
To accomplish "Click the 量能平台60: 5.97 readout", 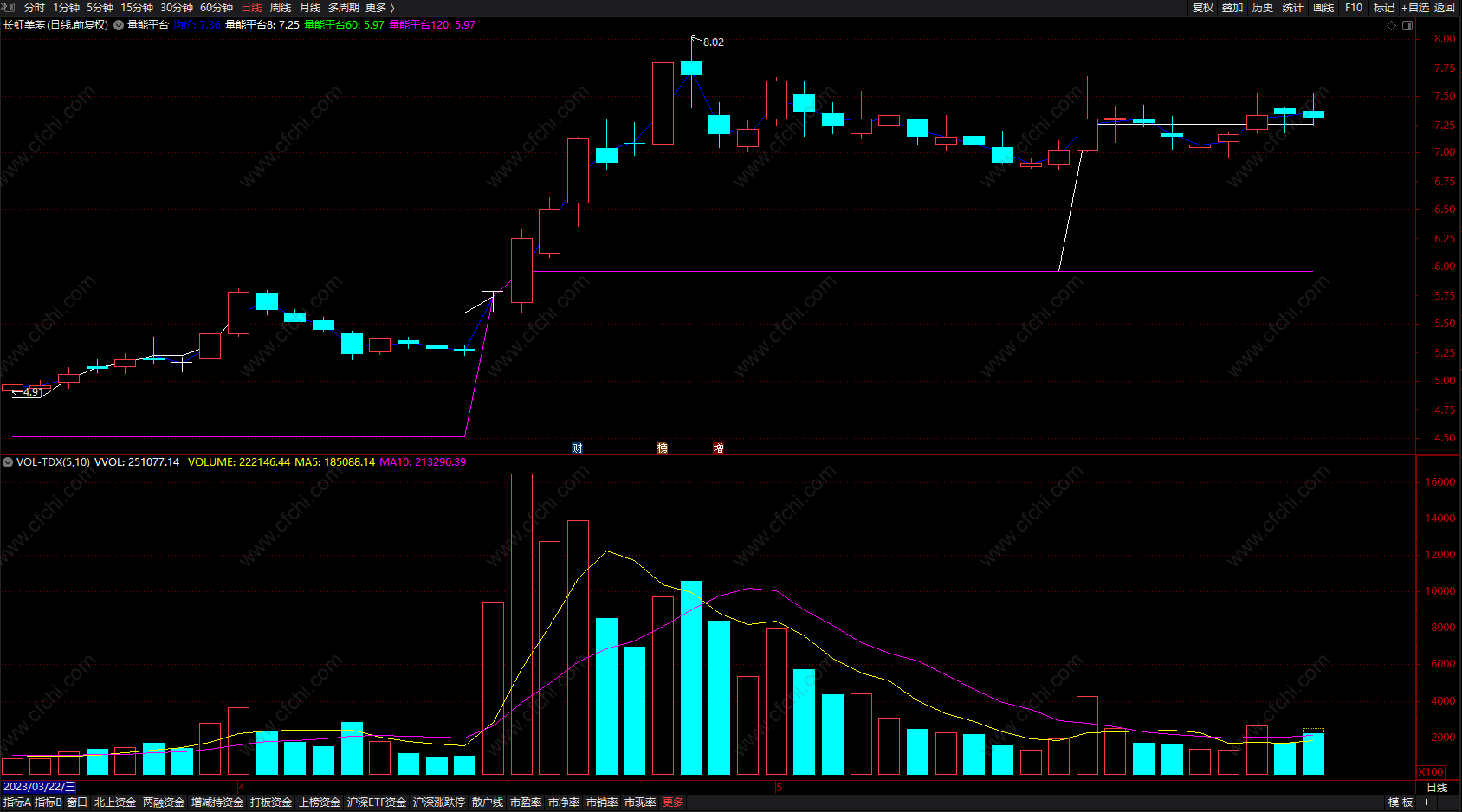I will pos(344,25).
